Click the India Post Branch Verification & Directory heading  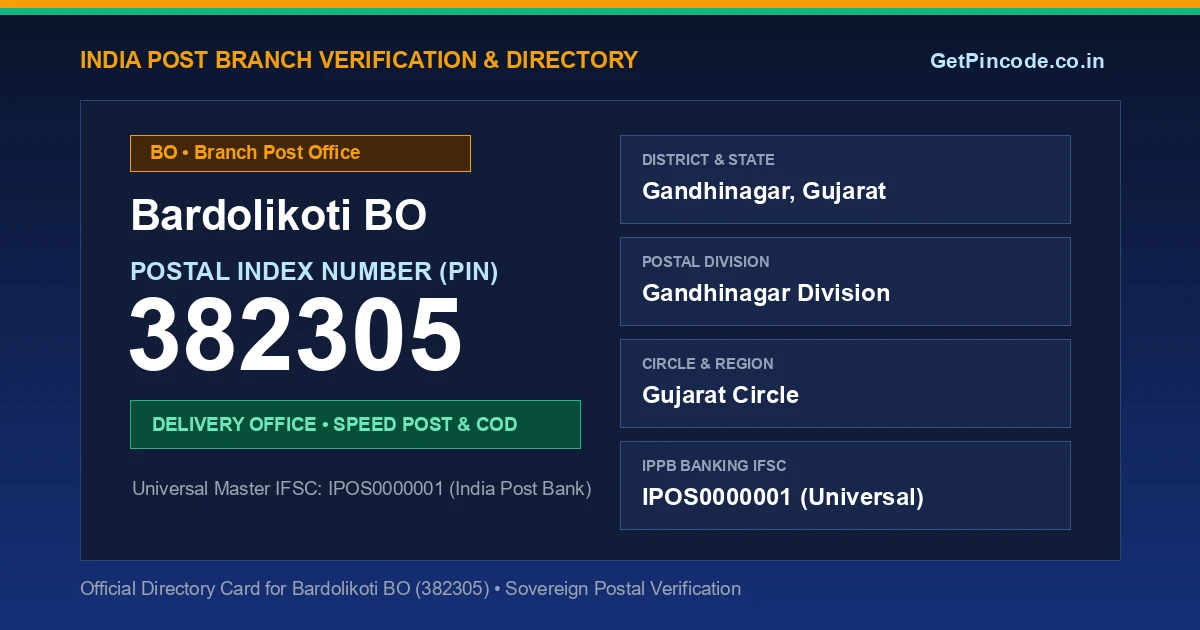point(359,60)
